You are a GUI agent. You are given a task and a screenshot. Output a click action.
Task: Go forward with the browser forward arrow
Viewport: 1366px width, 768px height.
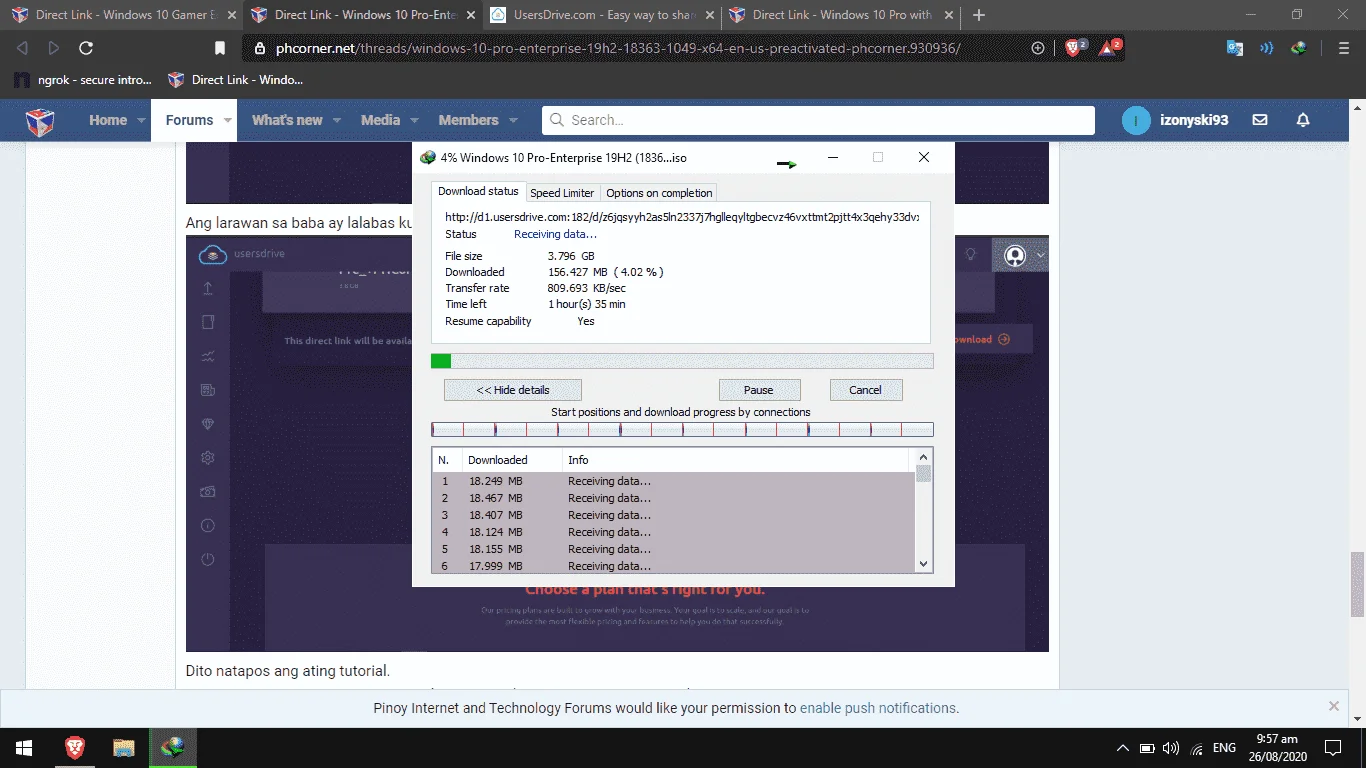[53, 48]
